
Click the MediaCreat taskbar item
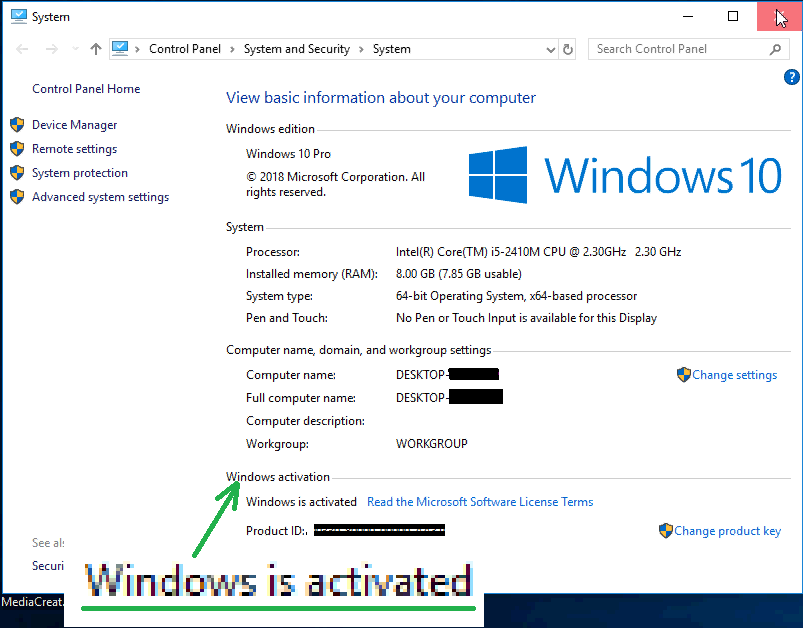pyautogui.click(x=32, y=602)
